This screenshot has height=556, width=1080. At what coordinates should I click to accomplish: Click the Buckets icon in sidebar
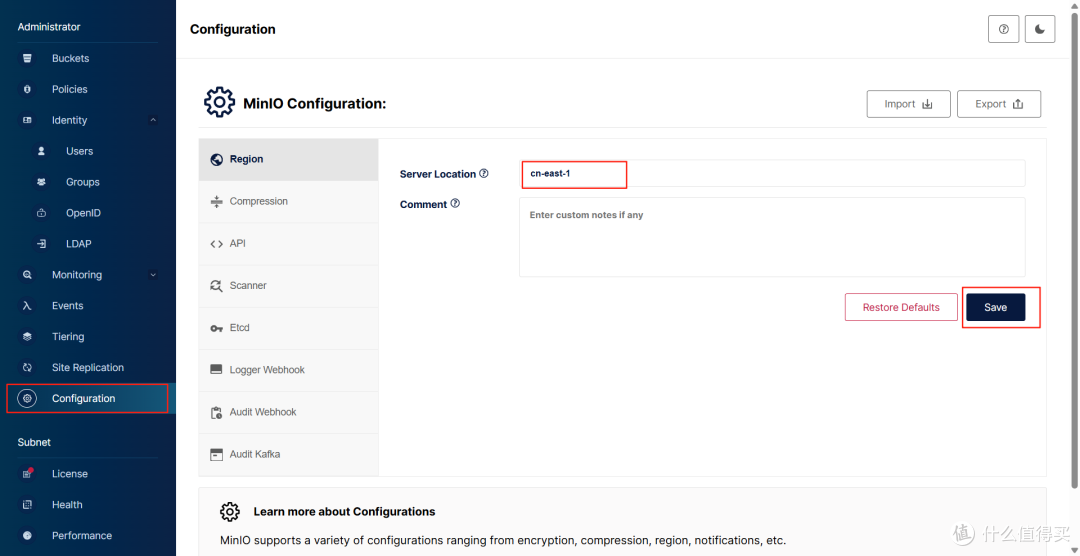coord(27,59)
